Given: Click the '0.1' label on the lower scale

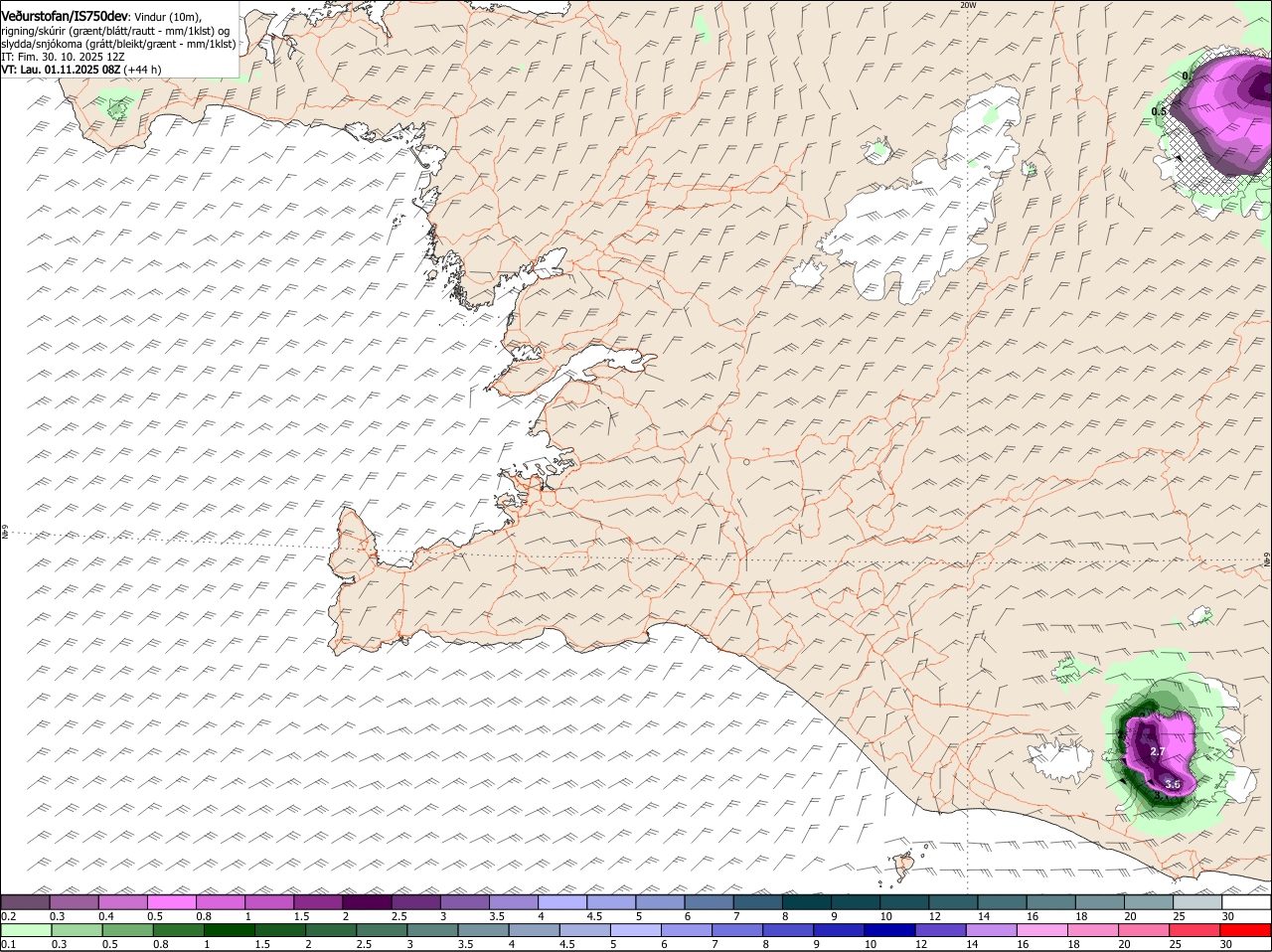Looking at the screenshot, I should tap(8, 944).
